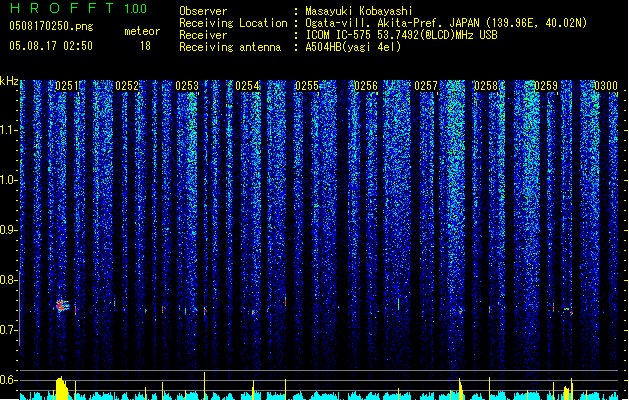Screen dimensions: 629x400
Task: Click the 0252 time marker
Action: 127,86
